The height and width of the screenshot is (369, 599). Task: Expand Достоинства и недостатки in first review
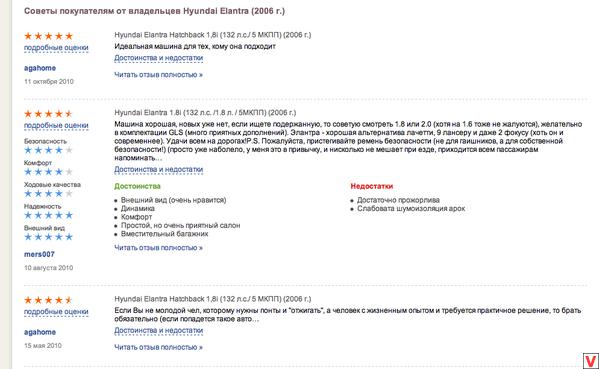(159, 58)
